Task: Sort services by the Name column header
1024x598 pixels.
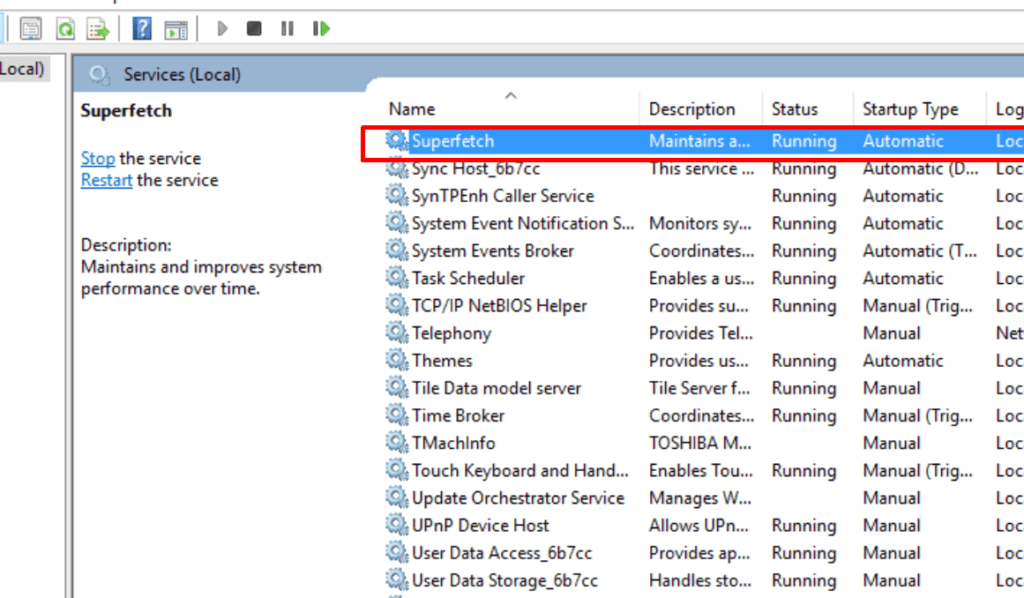Action: [x=412, y=109]
